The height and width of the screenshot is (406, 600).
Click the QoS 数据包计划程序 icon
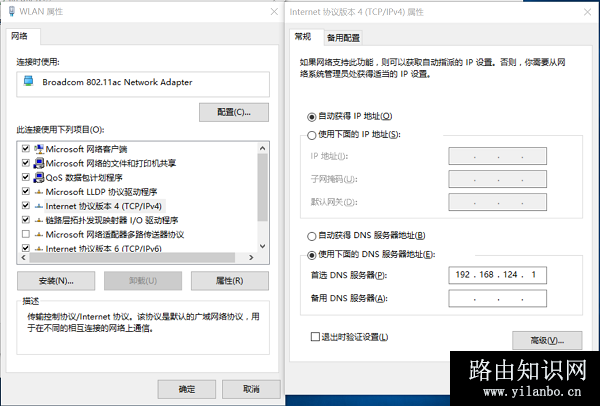[x=39, y=178]
